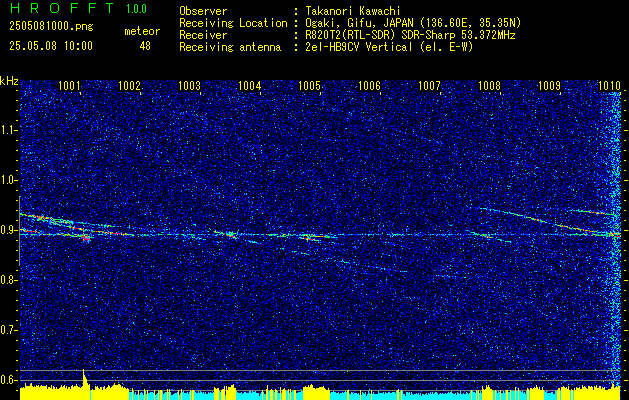Click the timestamp 25.05.08 10:00
Image resolution: width=629 pixels, height=400 pixels.
(51, 46)
